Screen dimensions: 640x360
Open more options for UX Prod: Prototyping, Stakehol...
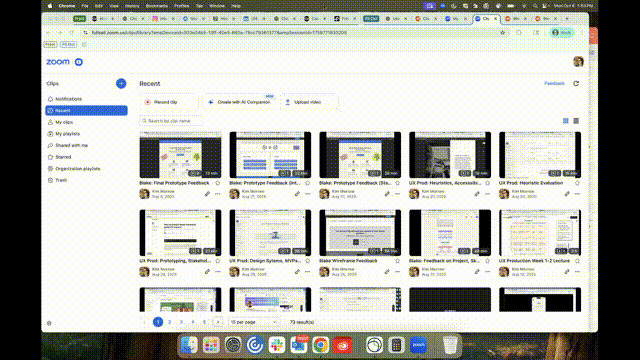(218, 271)
